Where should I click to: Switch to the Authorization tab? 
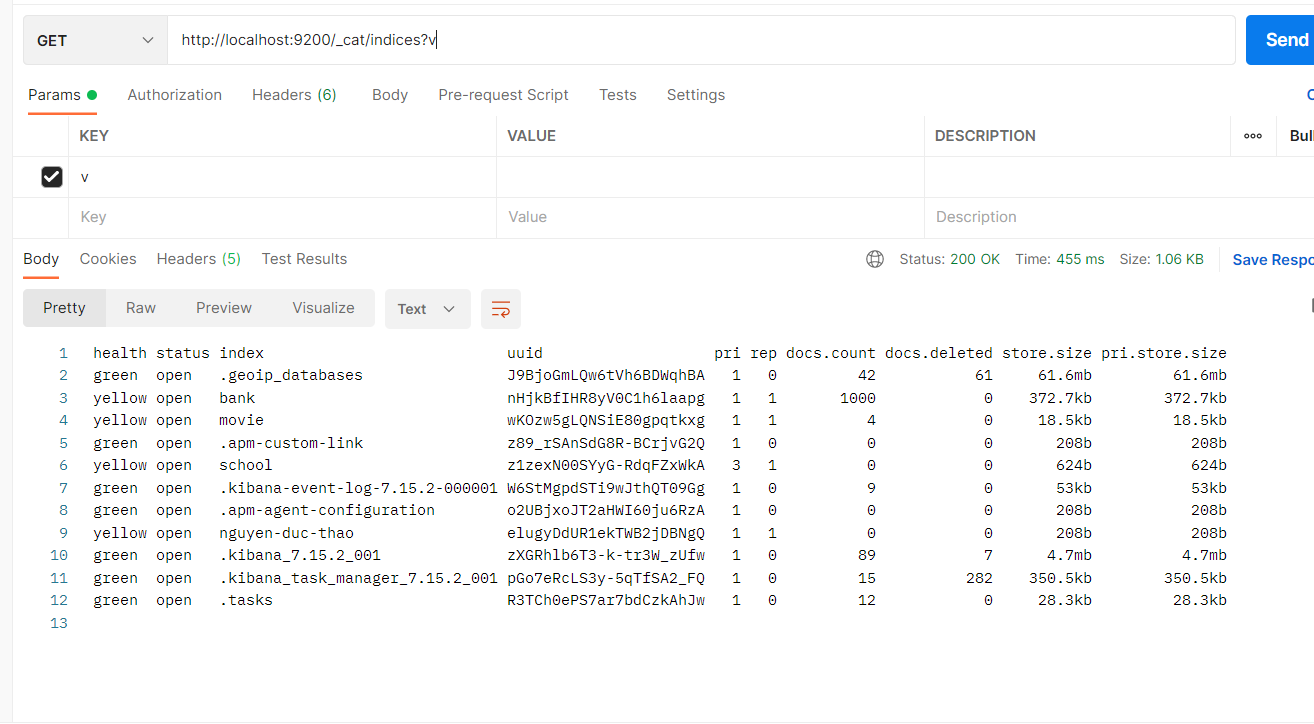click(x=175, y=95)
